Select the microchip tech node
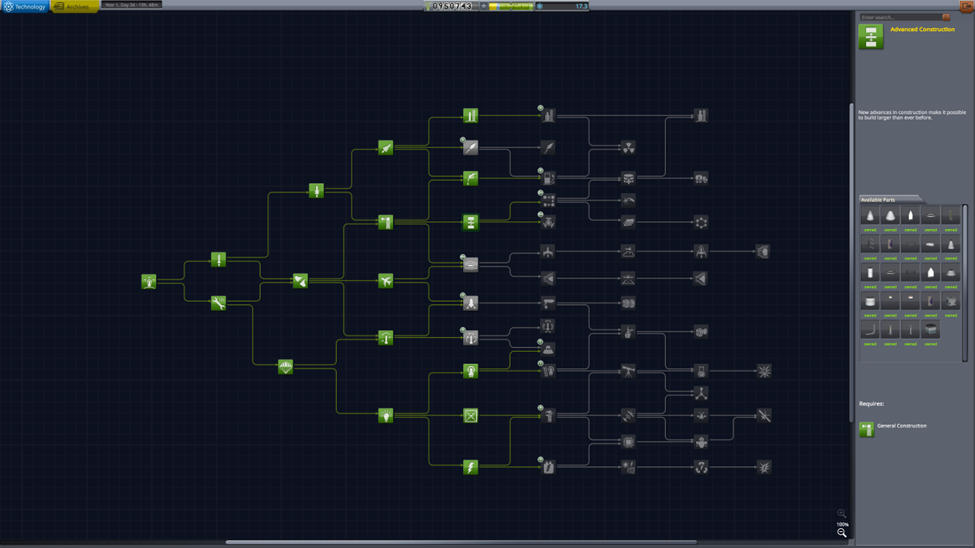The height and width of the screenshot is (548, 975). [629, 442]
